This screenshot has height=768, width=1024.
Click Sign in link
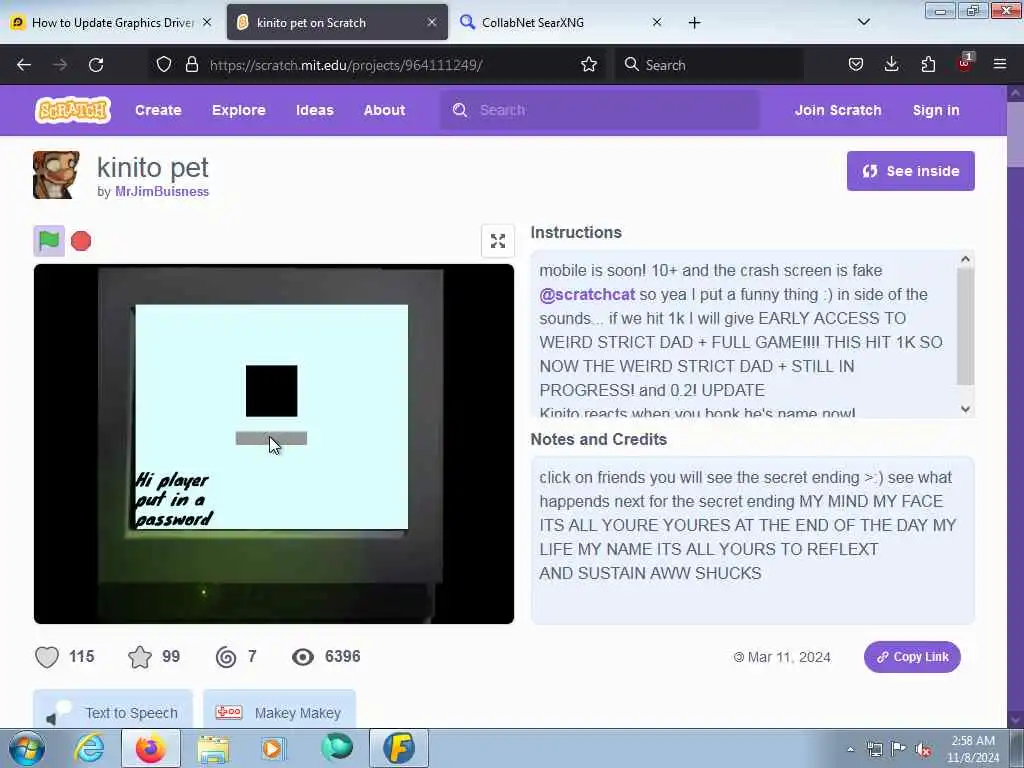click(x=936, y=110)
